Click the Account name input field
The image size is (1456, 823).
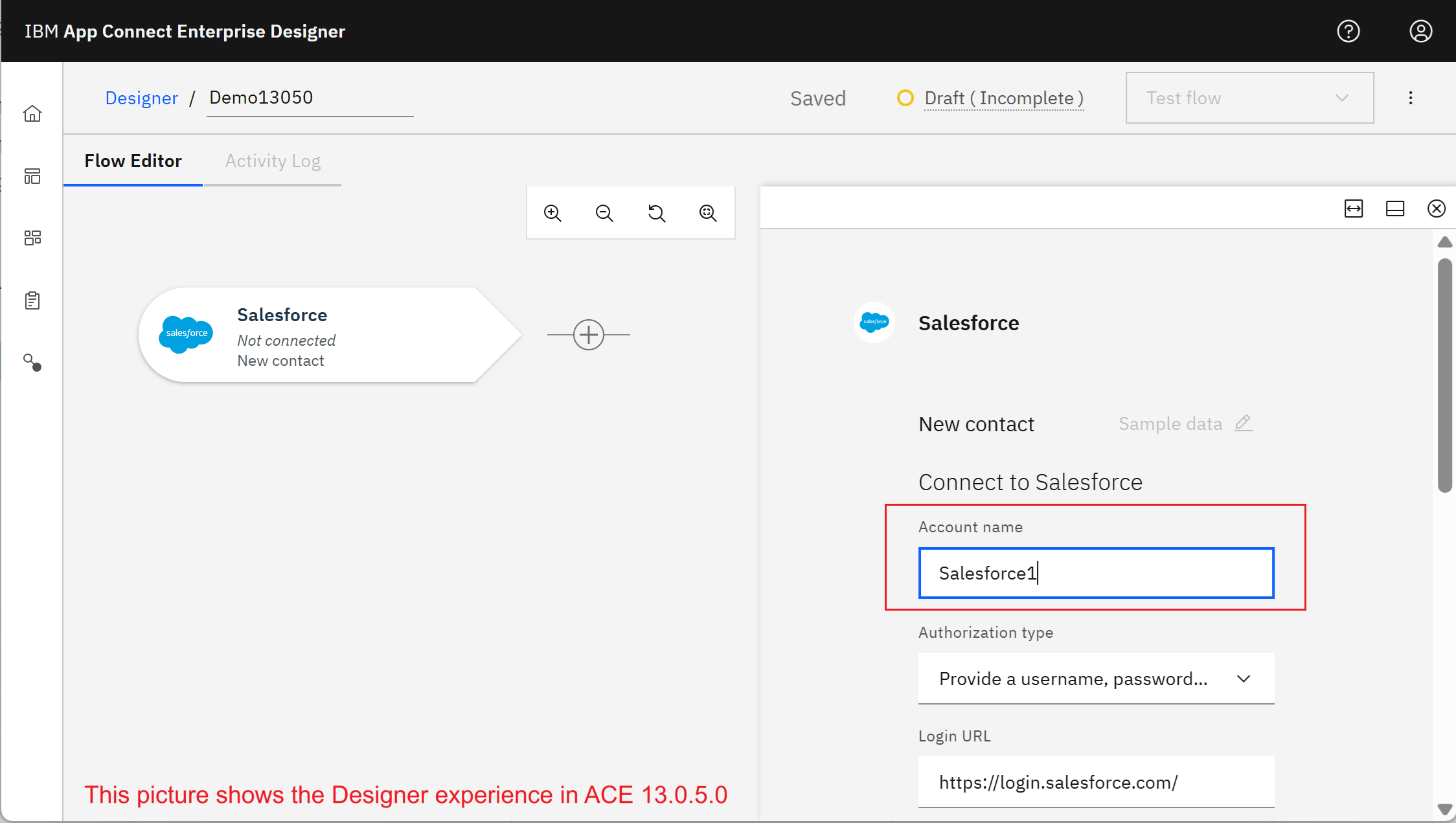[1096, 573]
